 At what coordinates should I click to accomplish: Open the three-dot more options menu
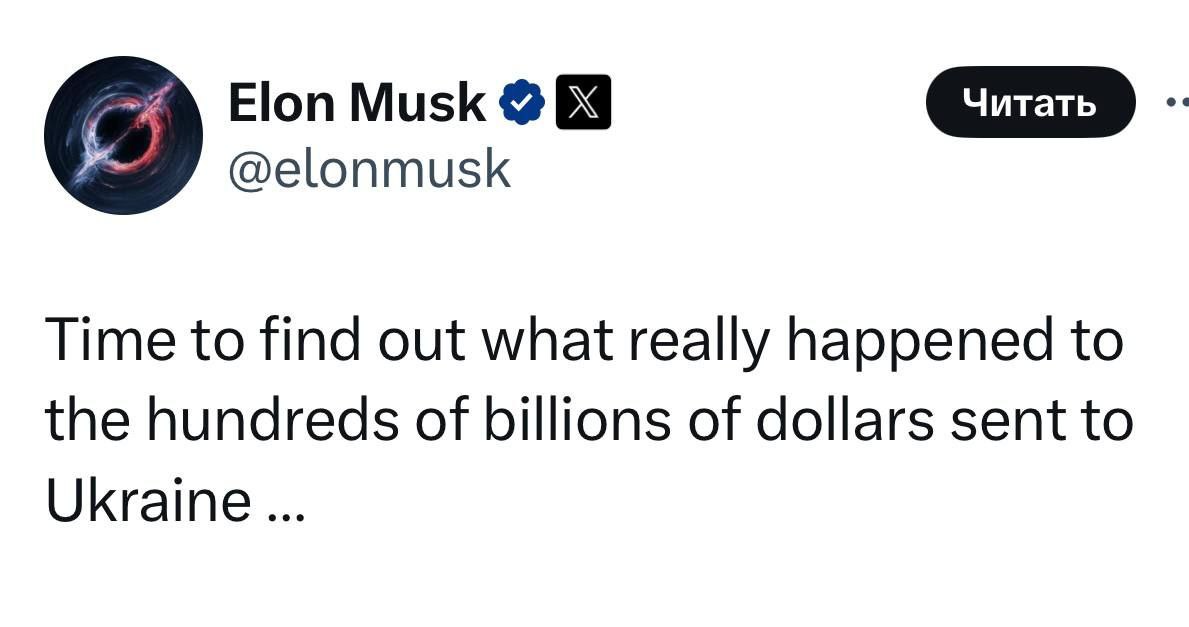point(1176,101)
